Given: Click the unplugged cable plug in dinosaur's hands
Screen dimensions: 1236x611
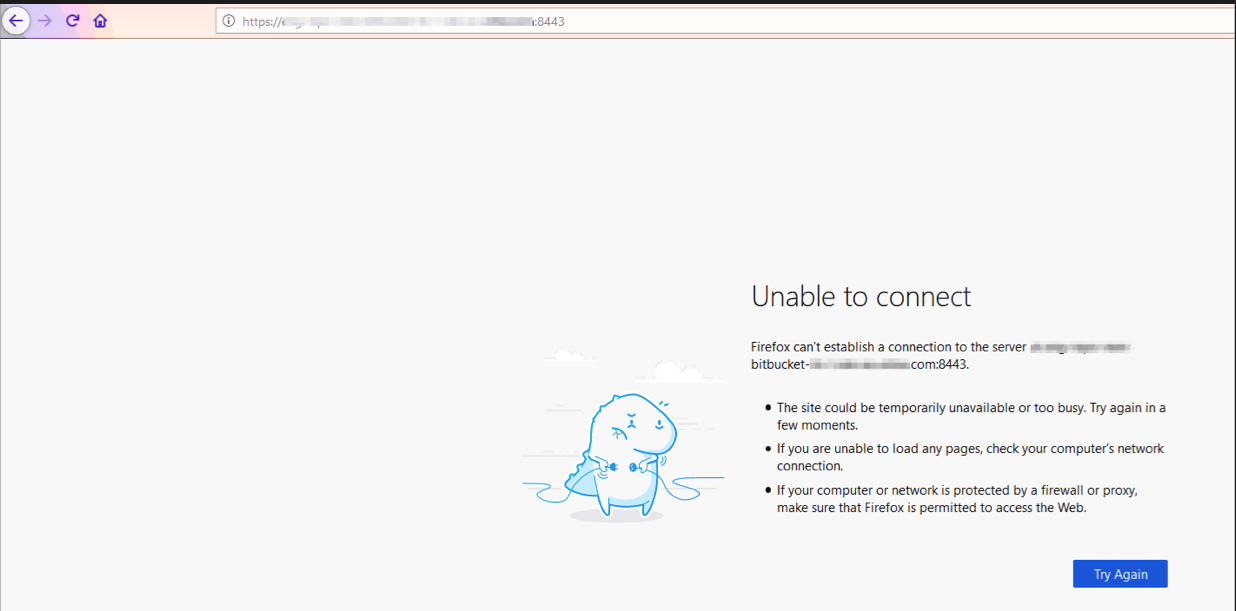Looking at the screenshot, I should click(x=611, y=467).
